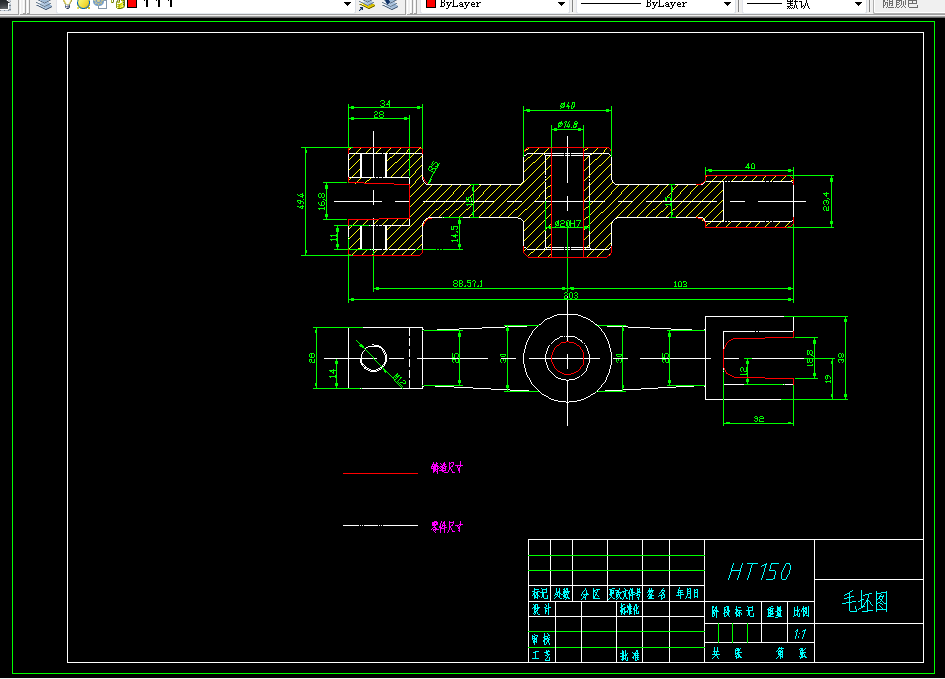Select the 38 width dimension
This screenshot has height=679, width=945.
click(x=841, y=358)
